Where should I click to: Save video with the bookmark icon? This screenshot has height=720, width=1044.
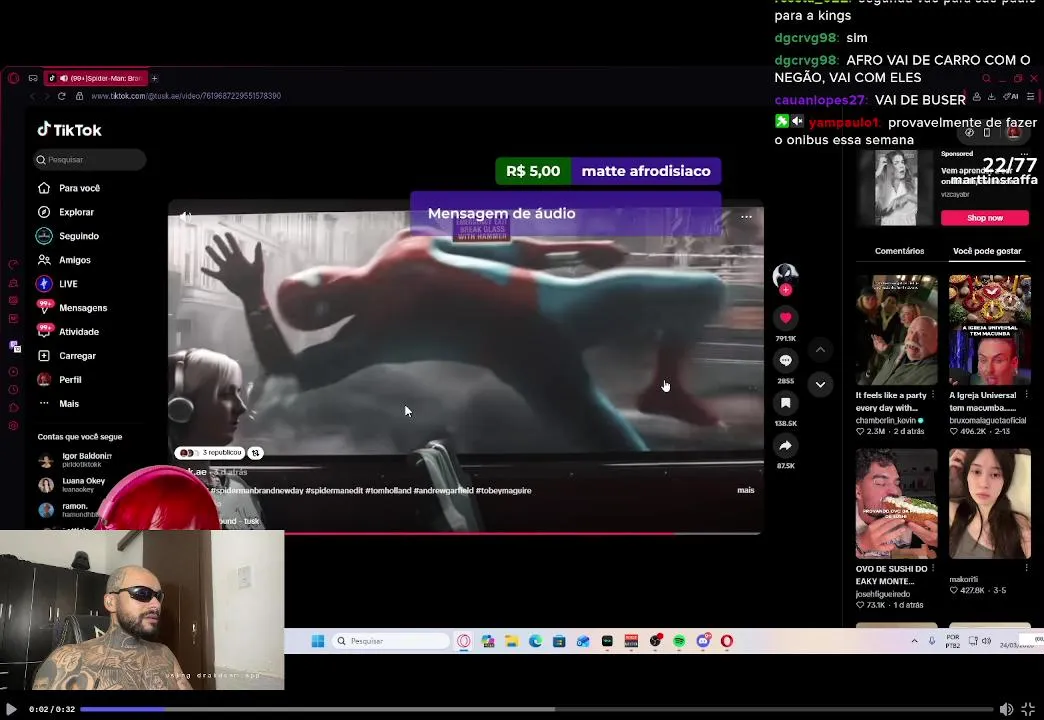tap(786, 403)
